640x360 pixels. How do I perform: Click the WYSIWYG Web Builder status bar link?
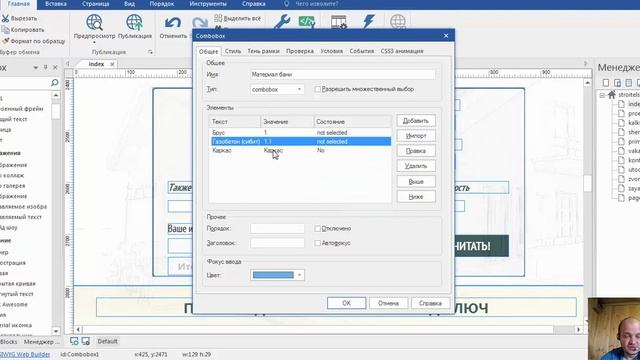[x=25, y=354]
